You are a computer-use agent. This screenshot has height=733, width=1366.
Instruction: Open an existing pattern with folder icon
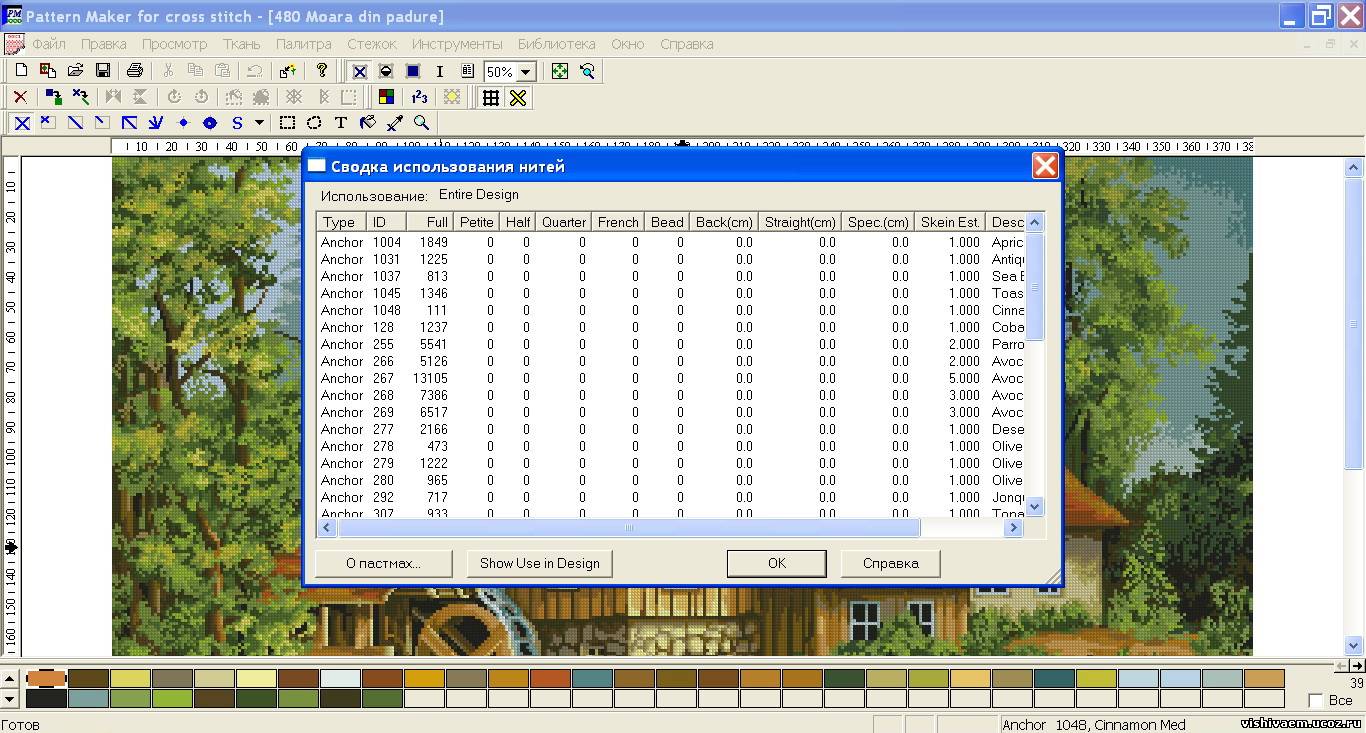pos(75,71)
